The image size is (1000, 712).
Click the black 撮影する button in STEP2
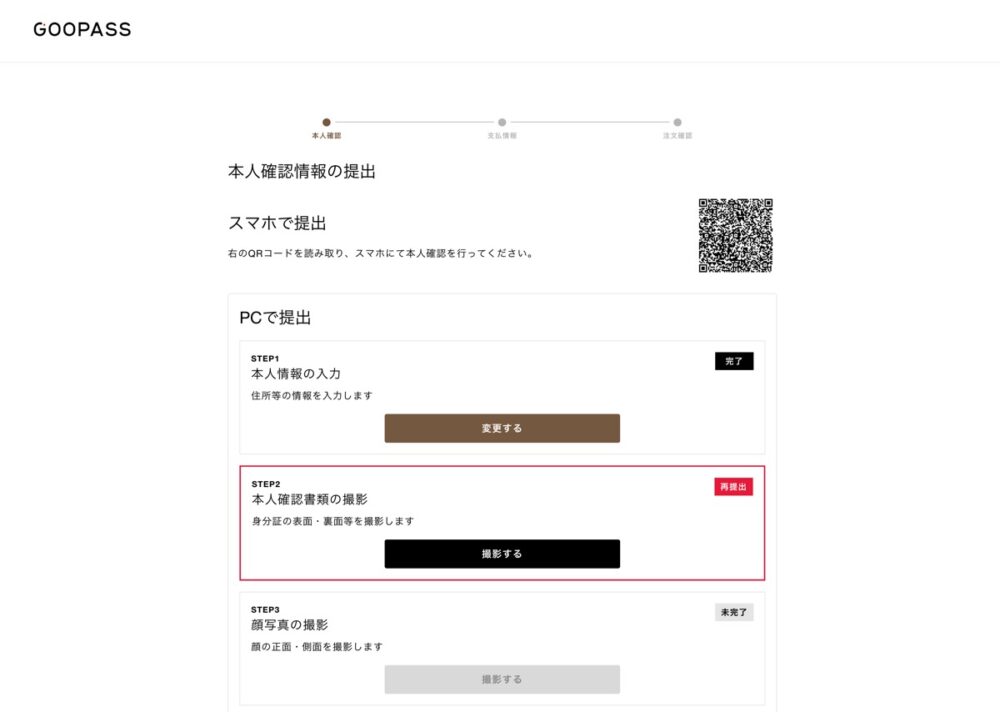tap(502, 554)
